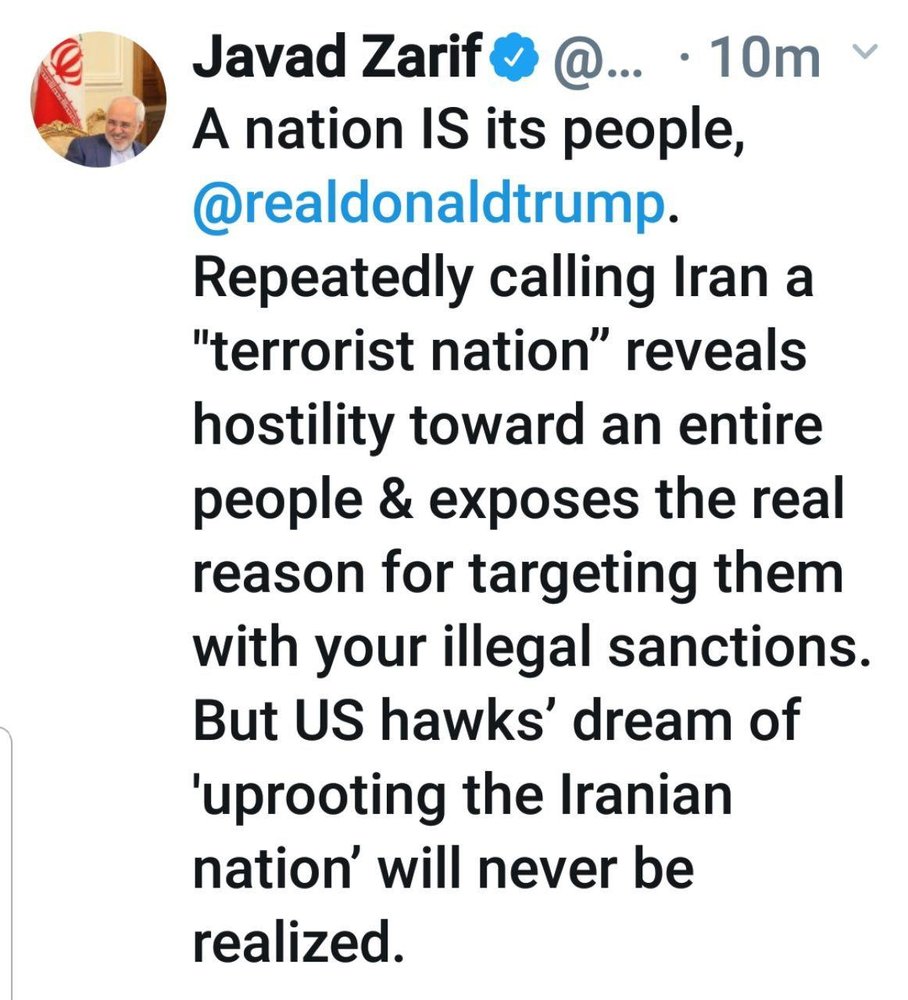This screenshot has width=908, height=1000.
Task: Click the line "reason for targeting them"
Action: tap(519, 575)
